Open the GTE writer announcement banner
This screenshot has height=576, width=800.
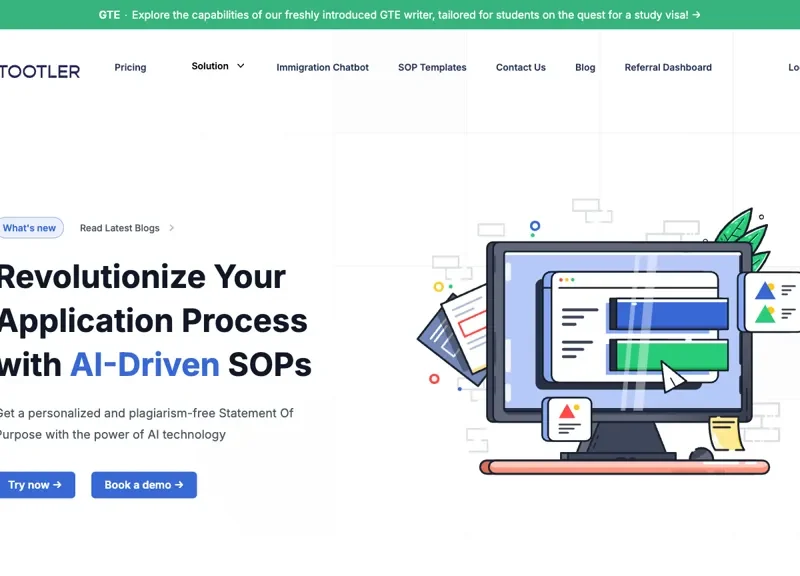coord(400,15)
